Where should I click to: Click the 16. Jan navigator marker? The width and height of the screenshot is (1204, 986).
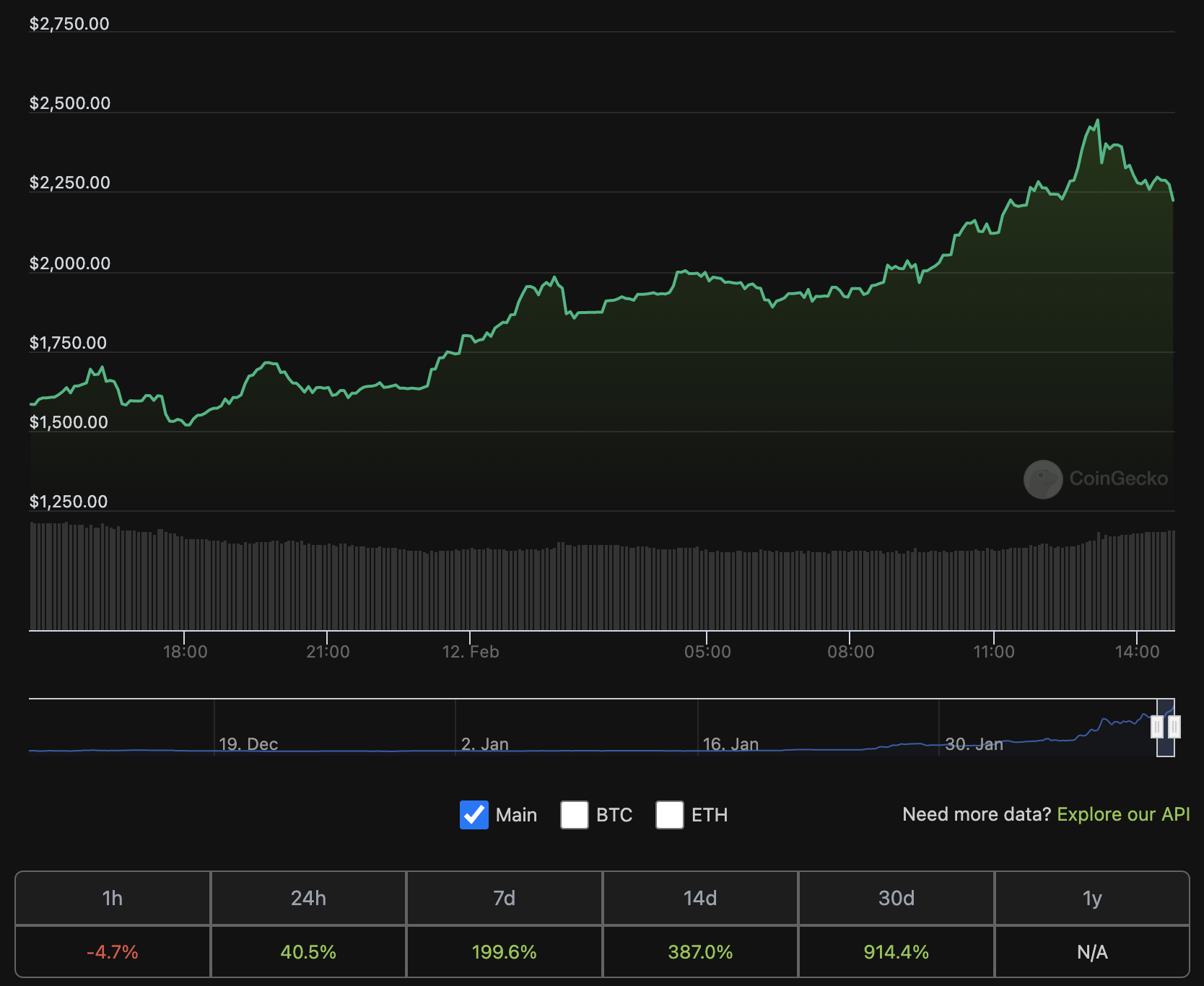click(x=730, y=744)
